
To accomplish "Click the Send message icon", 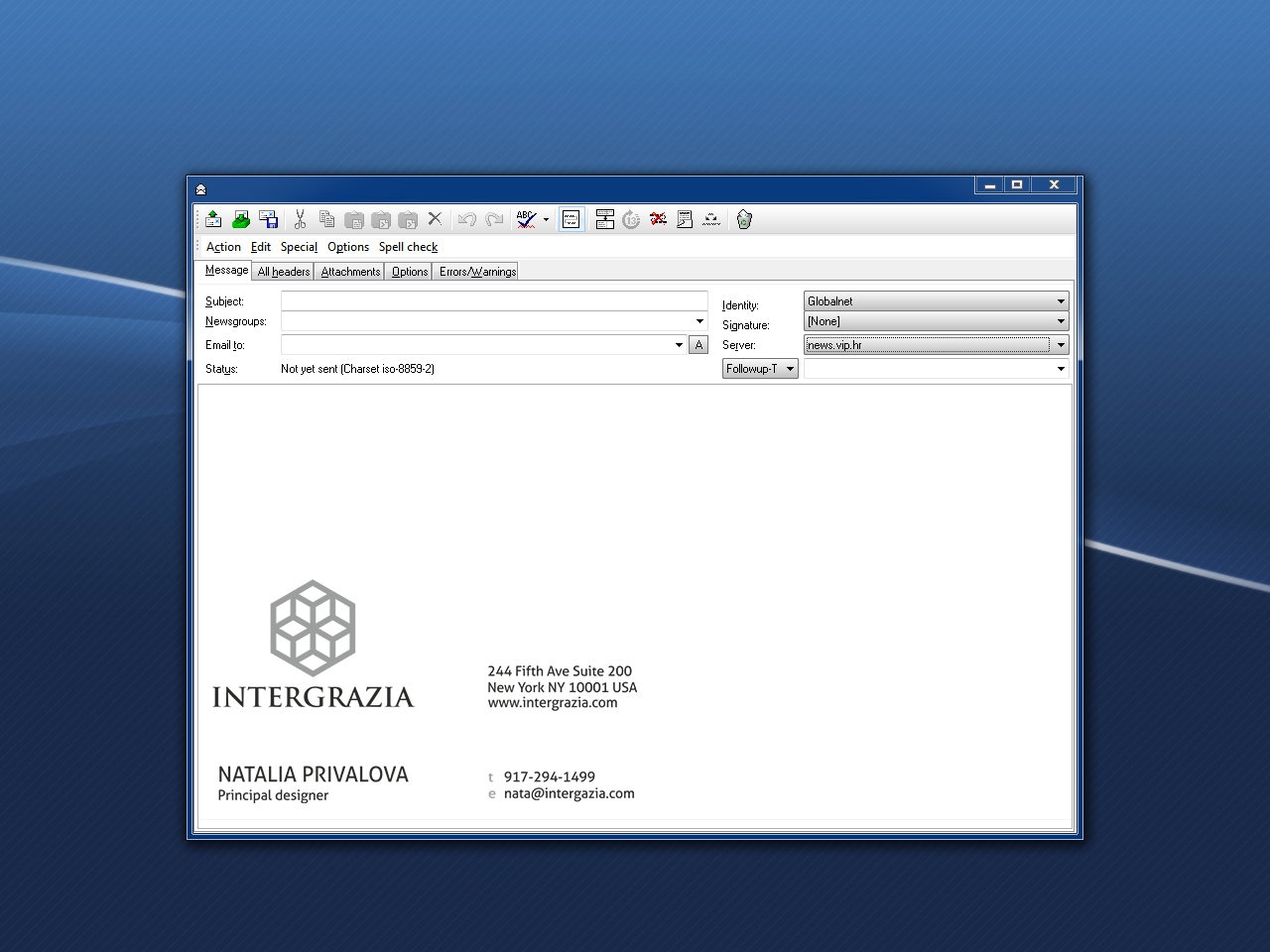I will (213, 219).
